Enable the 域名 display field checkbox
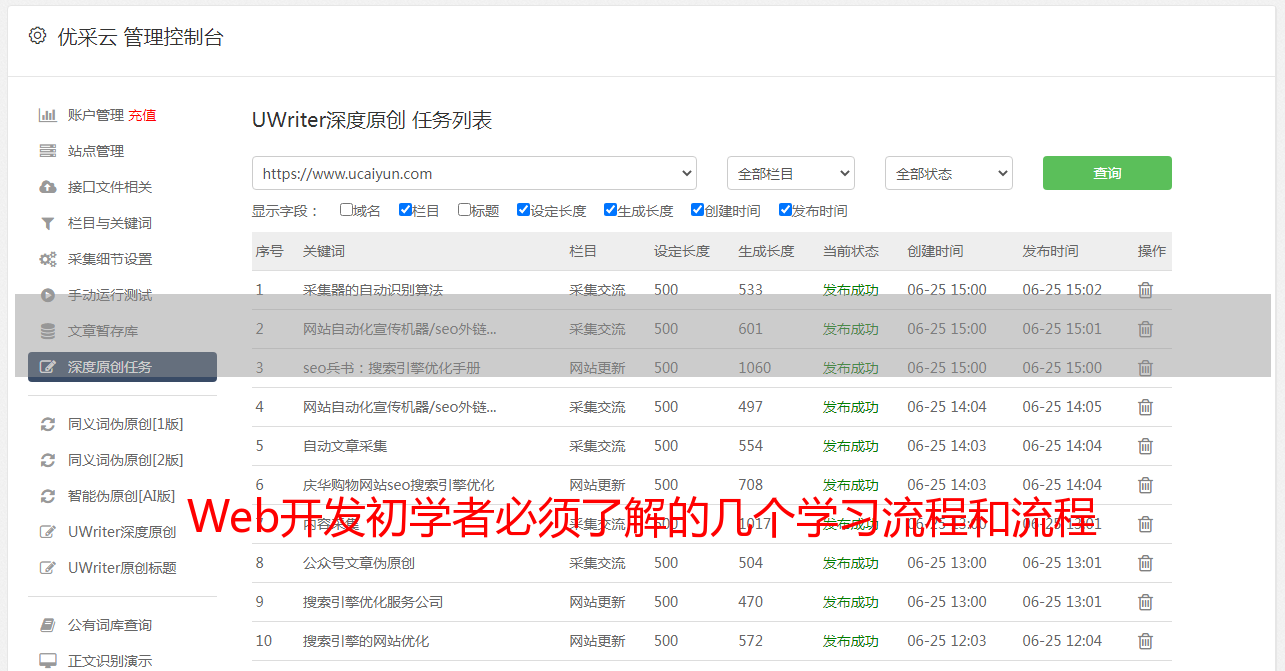The height and width of the screenshot is (671, 1285). point(346,210)
